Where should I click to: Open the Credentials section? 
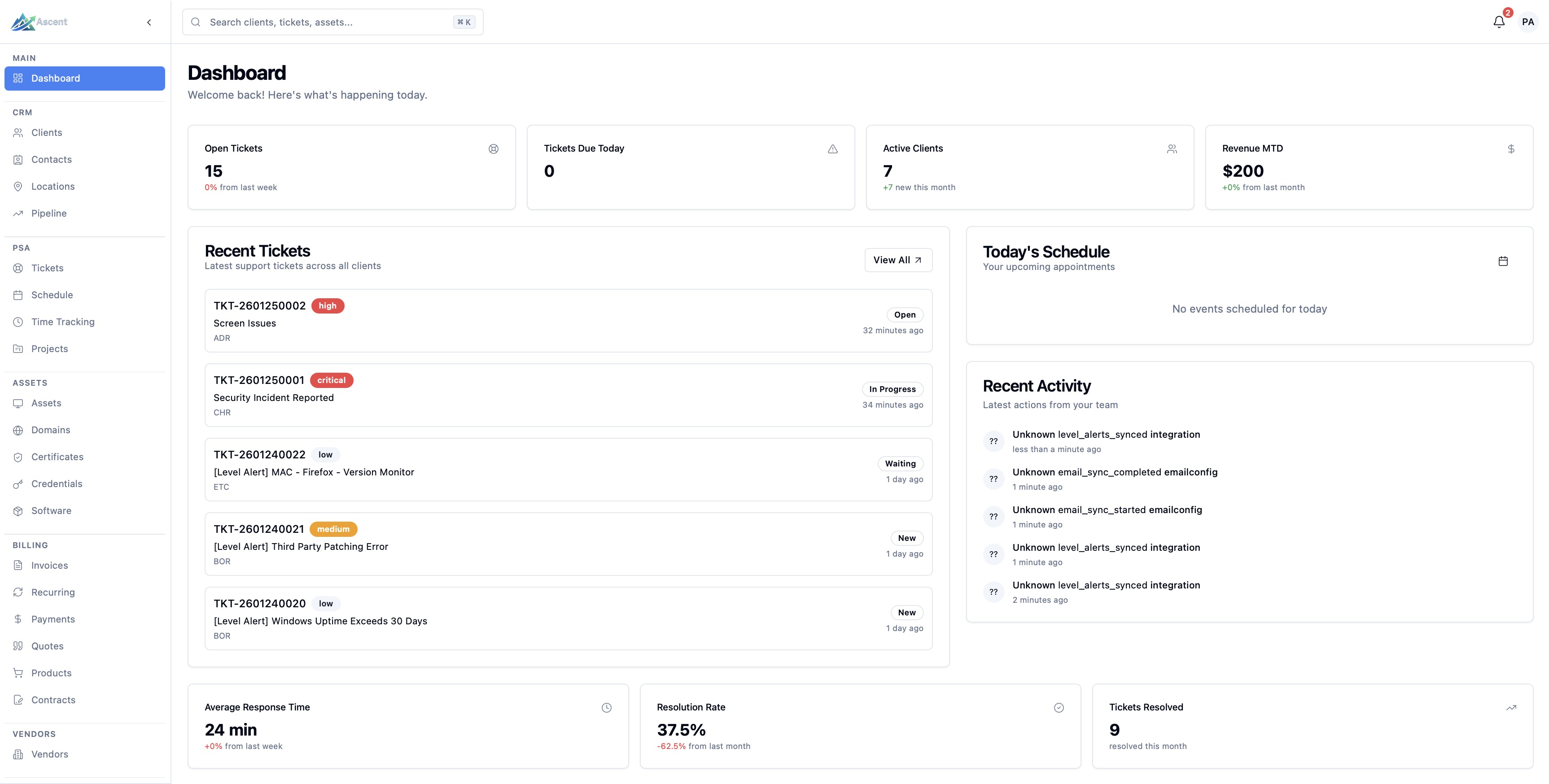coord(57,483)
